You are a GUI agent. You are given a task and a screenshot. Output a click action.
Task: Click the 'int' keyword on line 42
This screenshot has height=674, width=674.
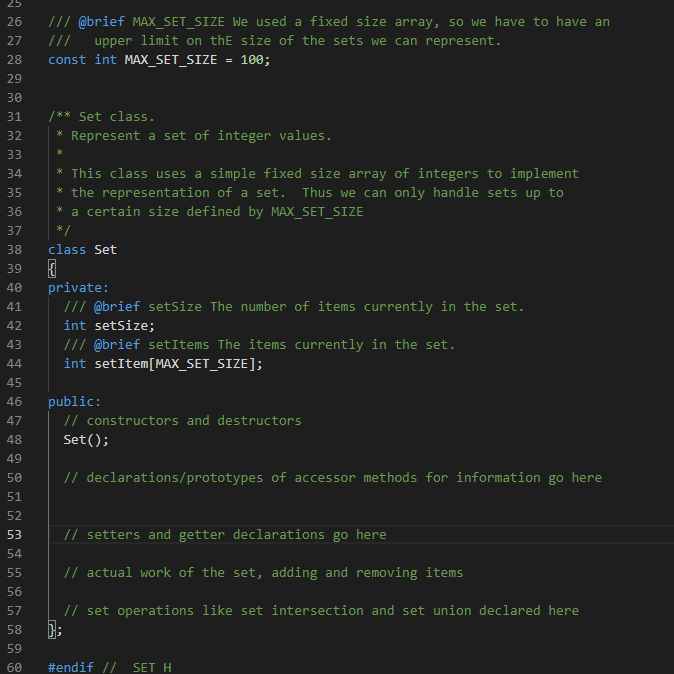click(75, 325)
